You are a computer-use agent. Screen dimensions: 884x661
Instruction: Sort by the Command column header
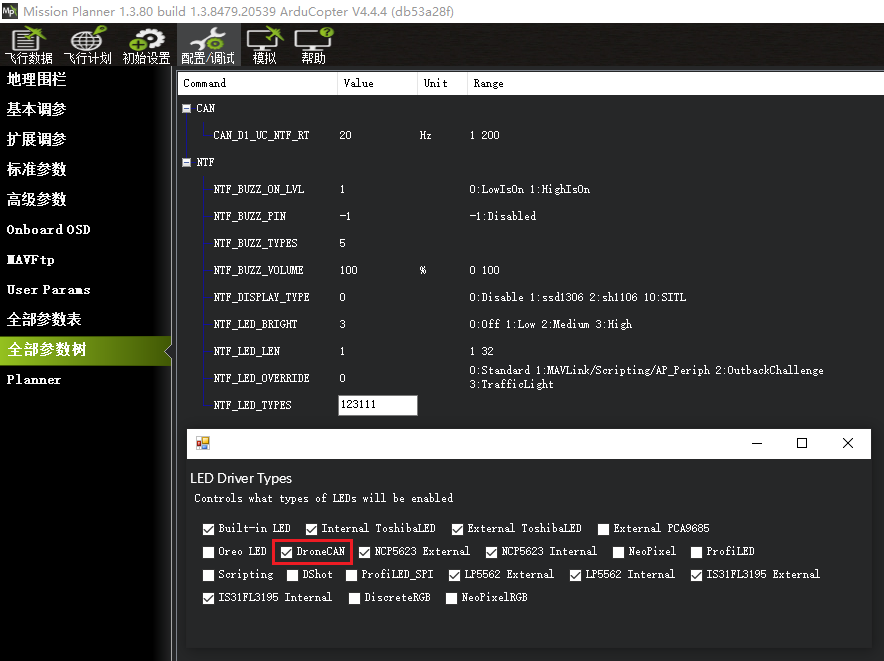258,83
